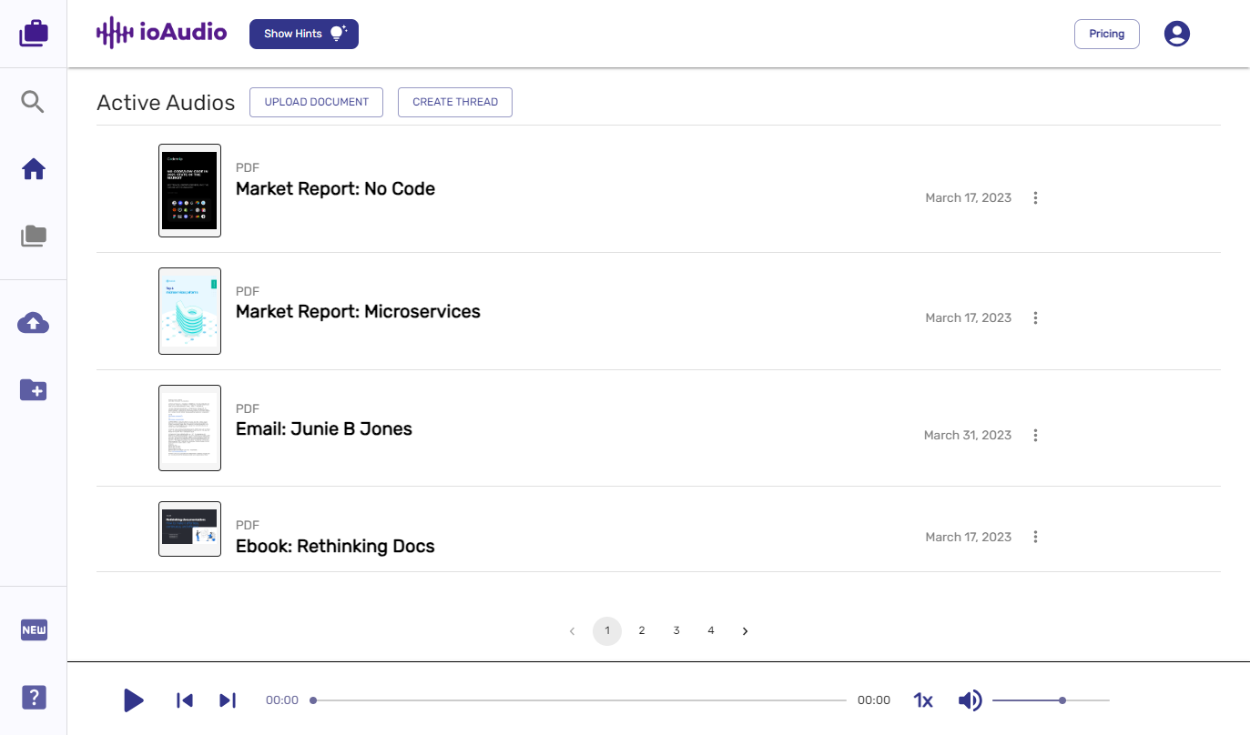Viewport: 1250px width, 735px height.
Task: Click the Microservices report cover thumbnail
Action: [189, 311]
